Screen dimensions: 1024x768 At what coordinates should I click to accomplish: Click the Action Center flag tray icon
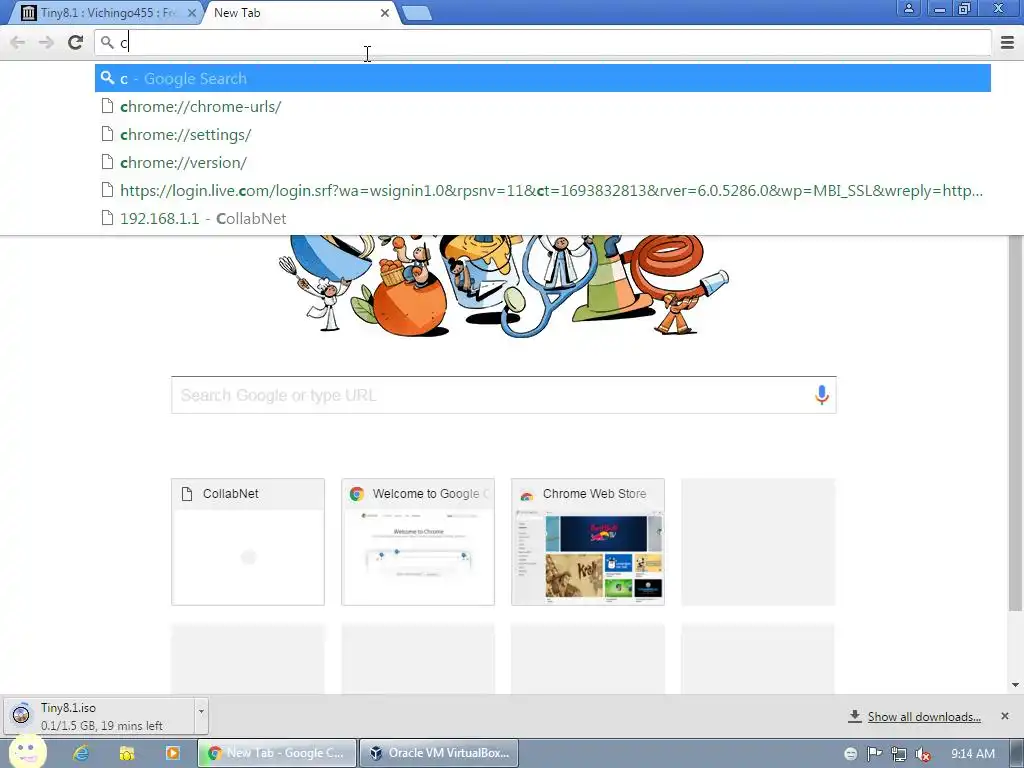(874, 754)
